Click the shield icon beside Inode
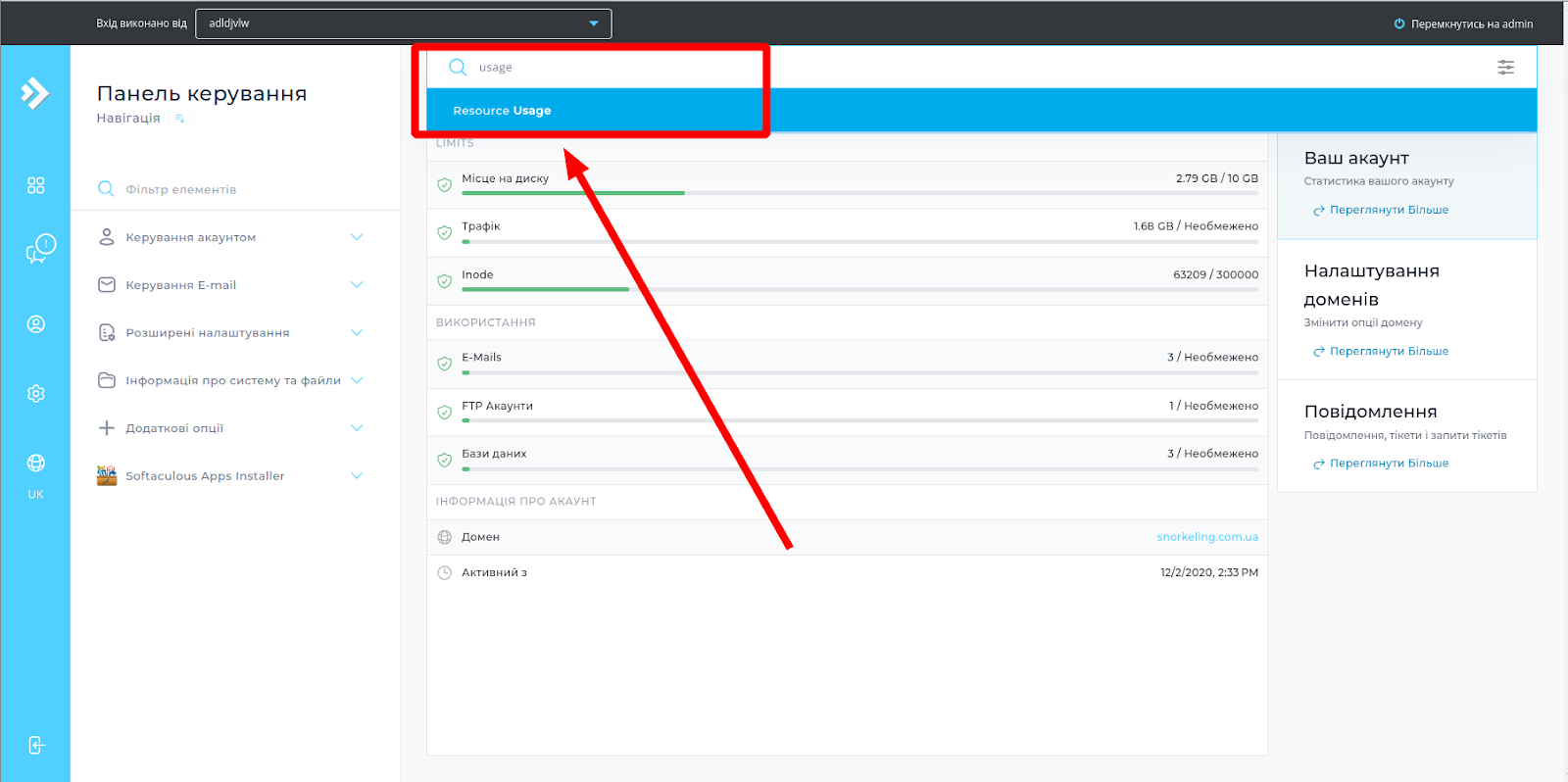The height and width of the screenshot is (782, 1568). [444, 281]
